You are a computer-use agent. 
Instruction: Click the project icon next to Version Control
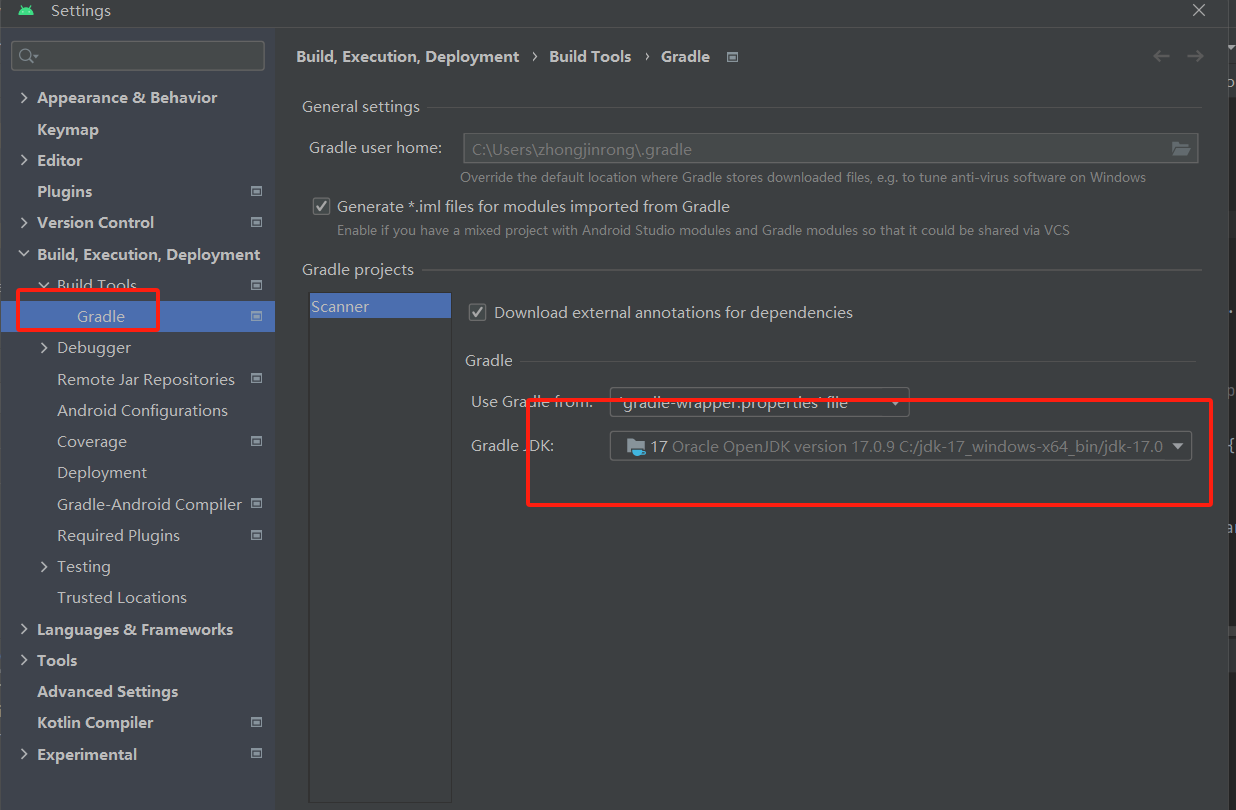pos(256,222)
